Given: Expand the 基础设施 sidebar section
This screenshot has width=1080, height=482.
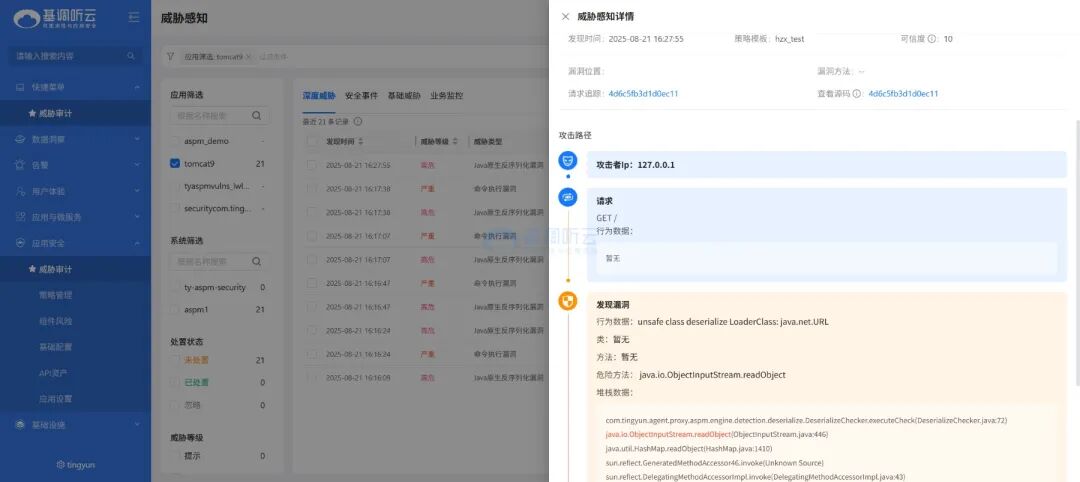Looking at the screenshot, I should tap(75, 425).
